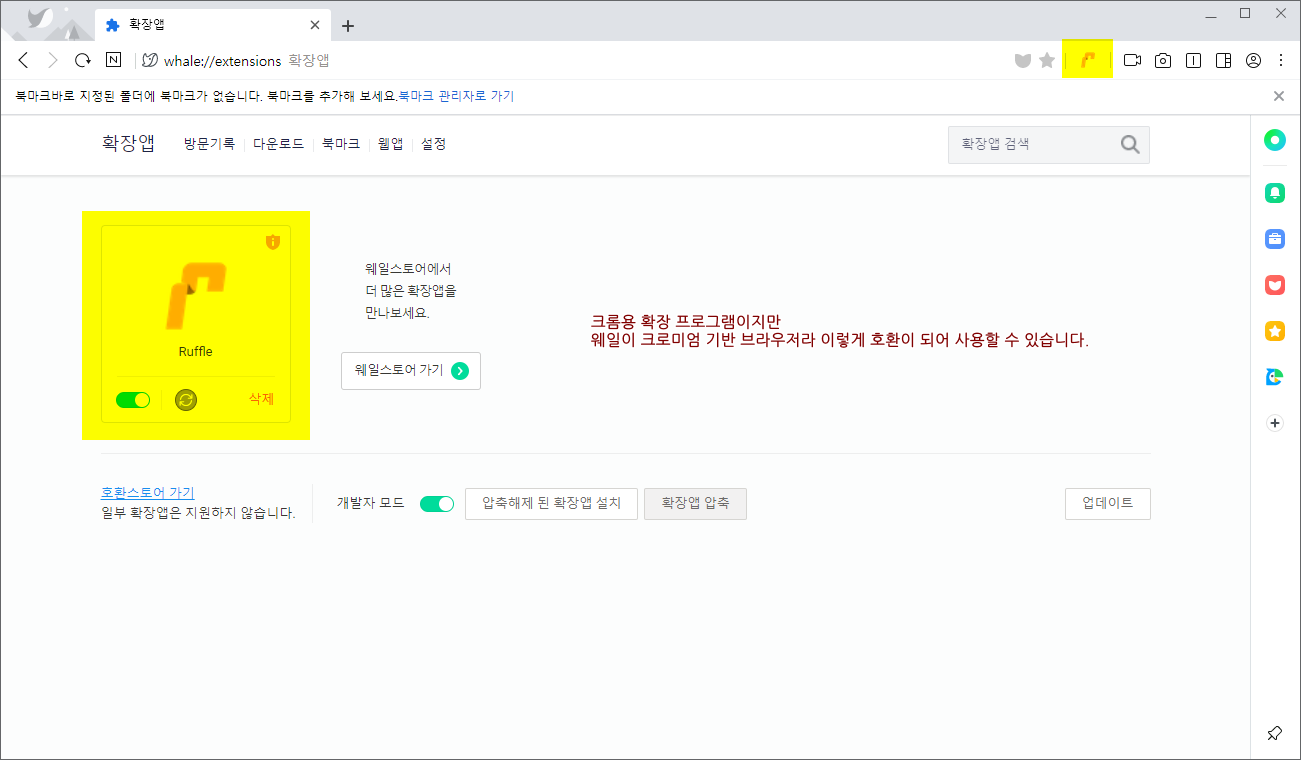Image resolution: width=1301 pixels, height=760 pixels.
Task: Click the search magnifier icon
Action: click(x=1130, y=145)
